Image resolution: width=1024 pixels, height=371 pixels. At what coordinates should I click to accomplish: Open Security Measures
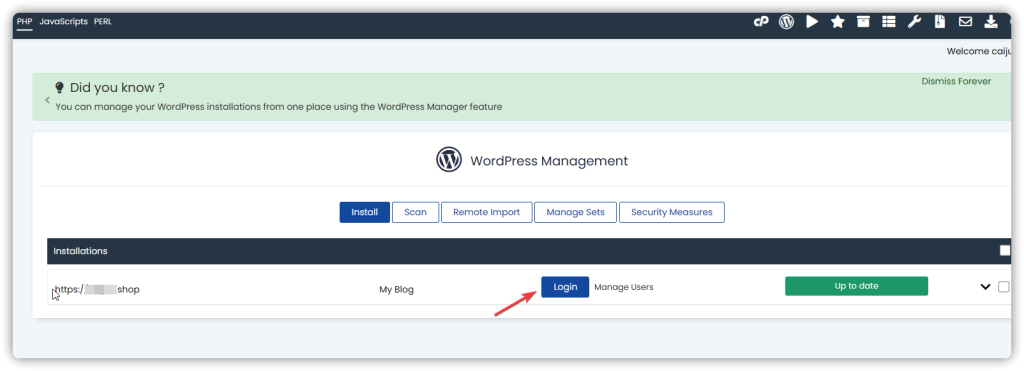click(671, 212)
